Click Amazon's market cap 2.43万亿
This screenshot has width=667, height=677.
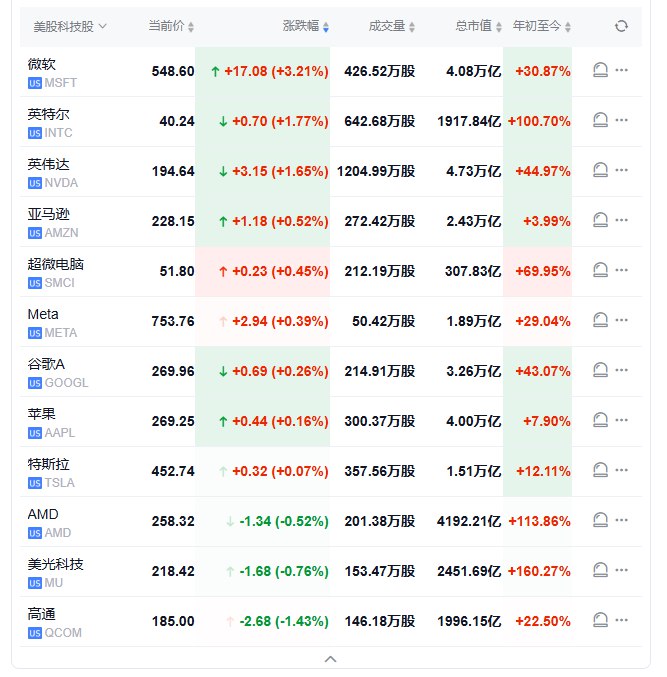474,221
